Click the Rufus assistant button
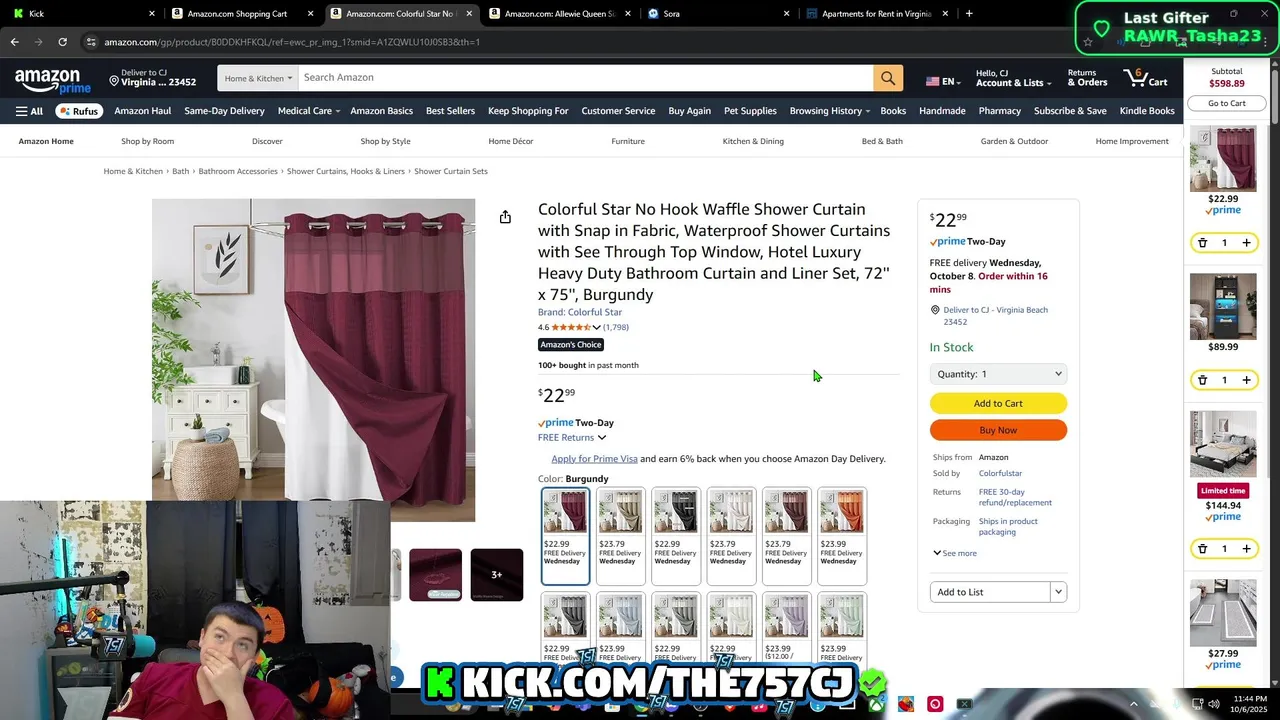This screenshot has width=1280, height=720. coord(79,111)
